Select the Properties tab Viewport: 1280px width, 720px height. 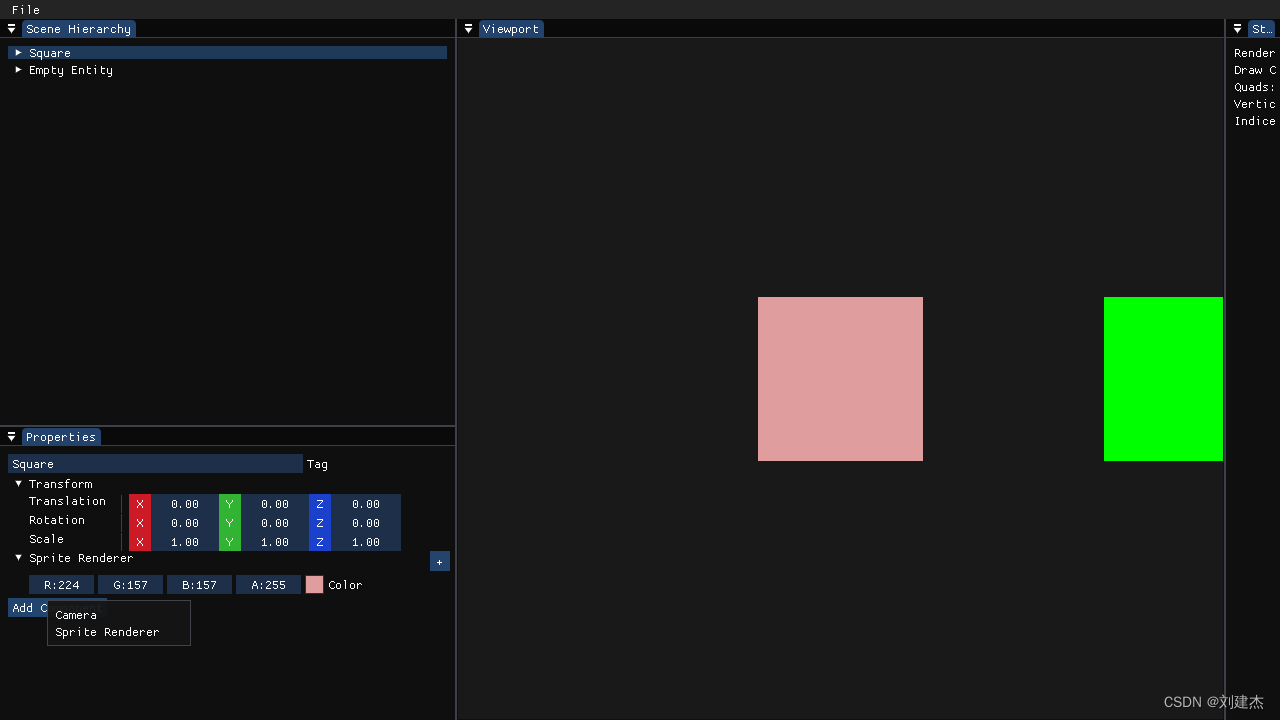pos(61,437)
